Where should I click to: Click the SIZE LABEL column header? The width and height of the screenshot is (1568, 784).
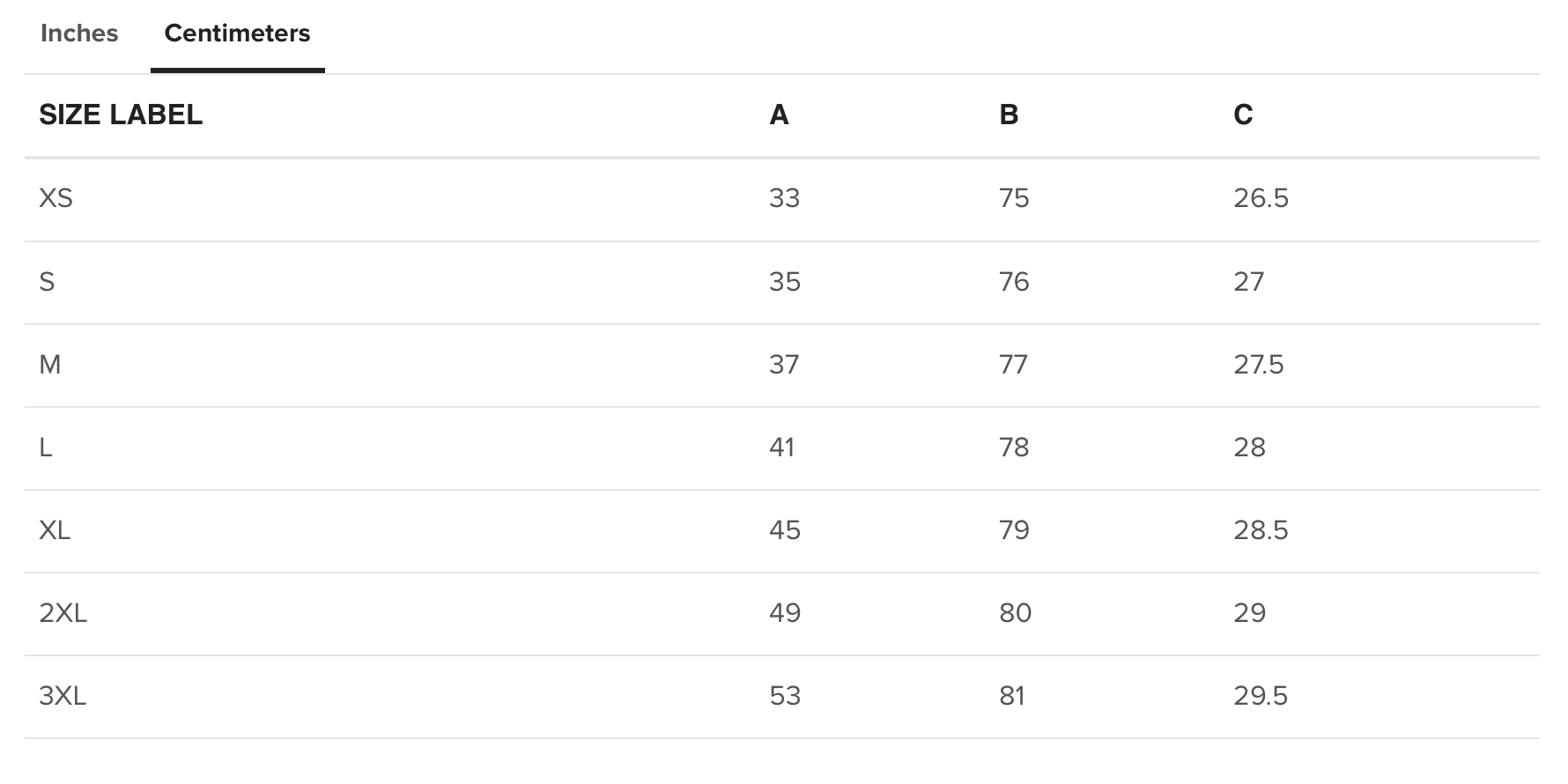coord(121,115)
